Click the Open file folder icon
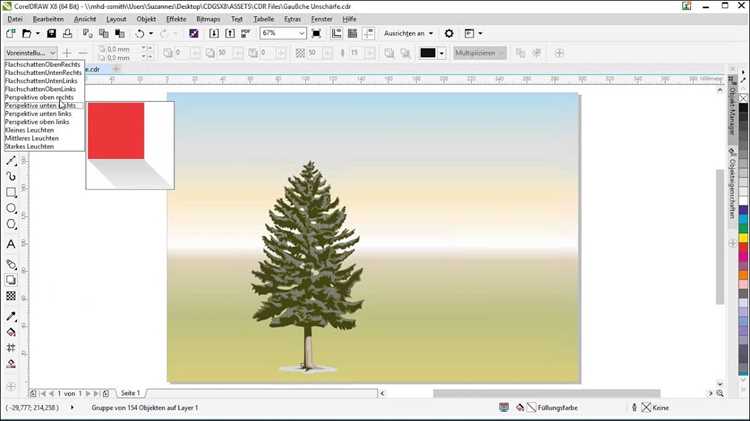This screenshot has width=750, height=421. [27, 33]
